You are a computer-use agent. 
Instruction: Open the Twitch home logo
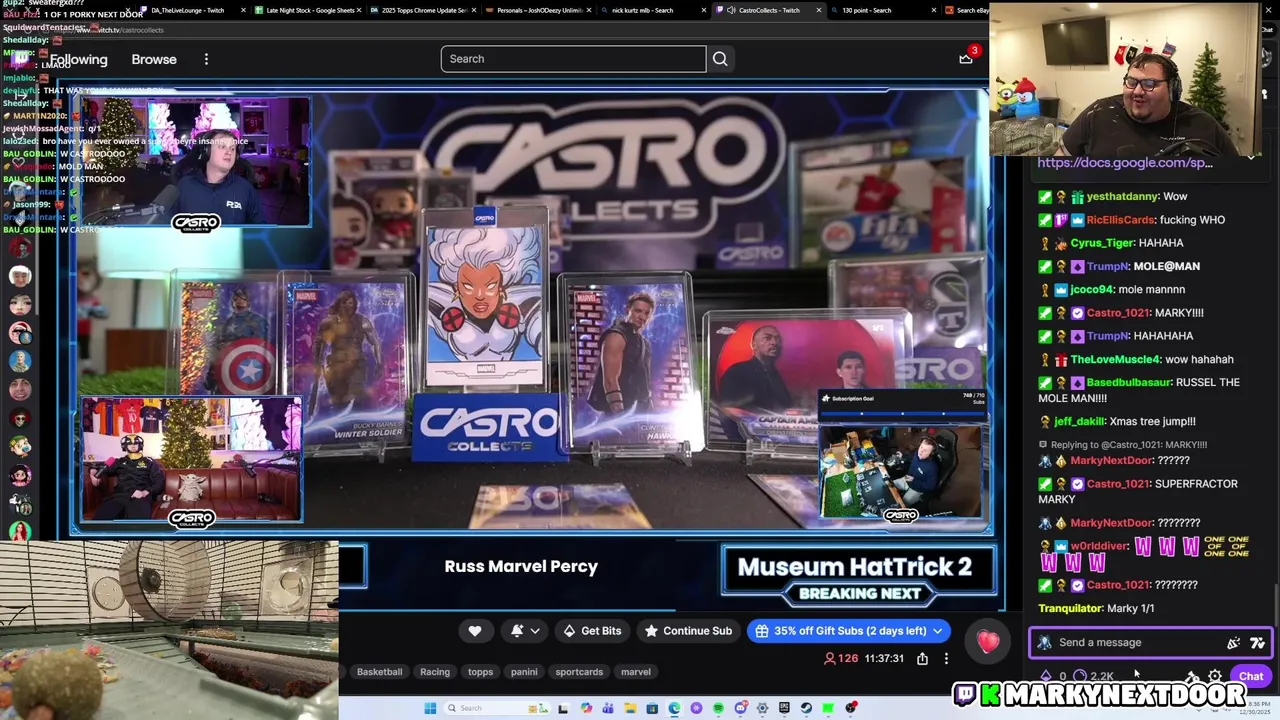[20, 59]
